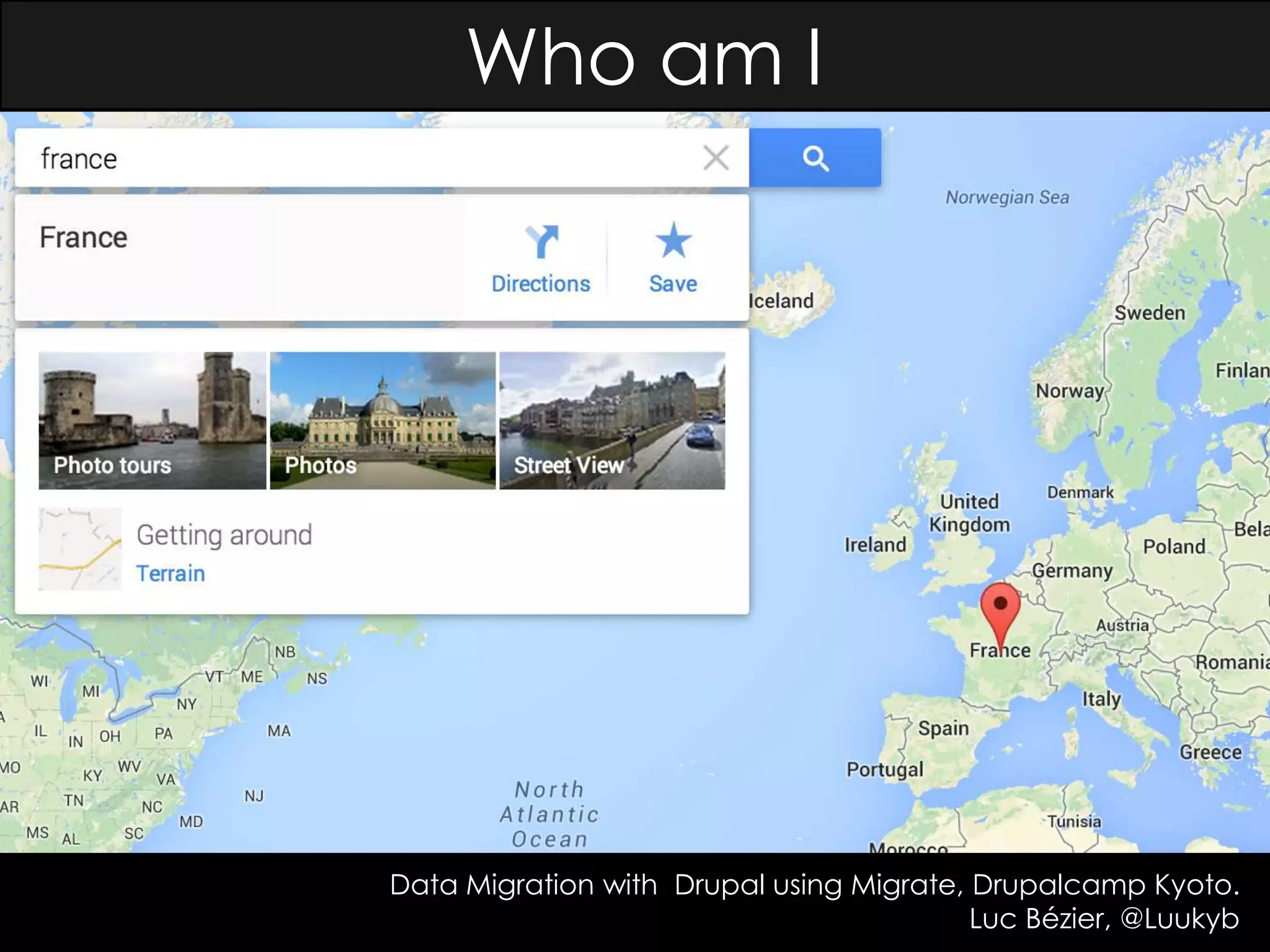The image size is (1270, 952).
Task: Click the 'Finland' map label
Action: 1242,371
